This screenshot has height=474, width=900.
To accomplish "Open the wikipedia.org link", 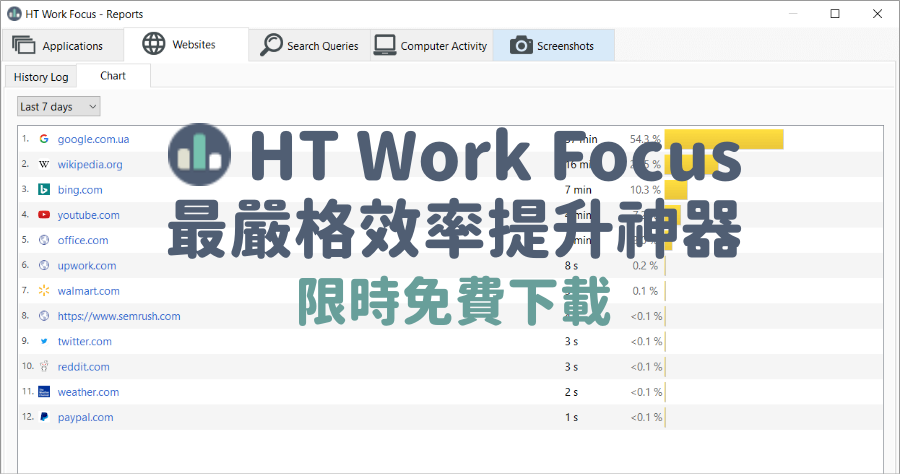I will click(x=90, y=165).
